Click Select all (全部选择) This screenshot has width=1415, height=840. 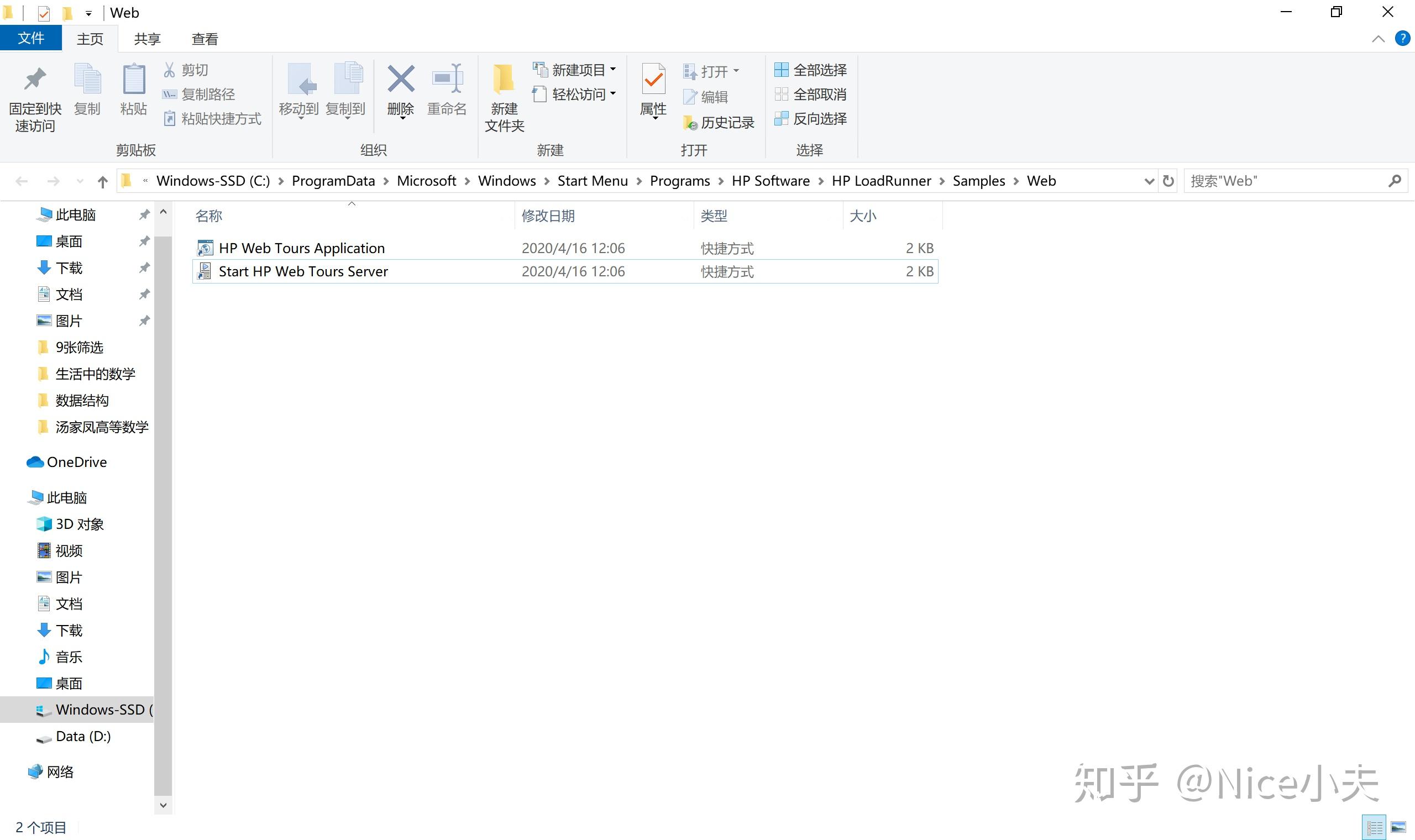[810, 70]
